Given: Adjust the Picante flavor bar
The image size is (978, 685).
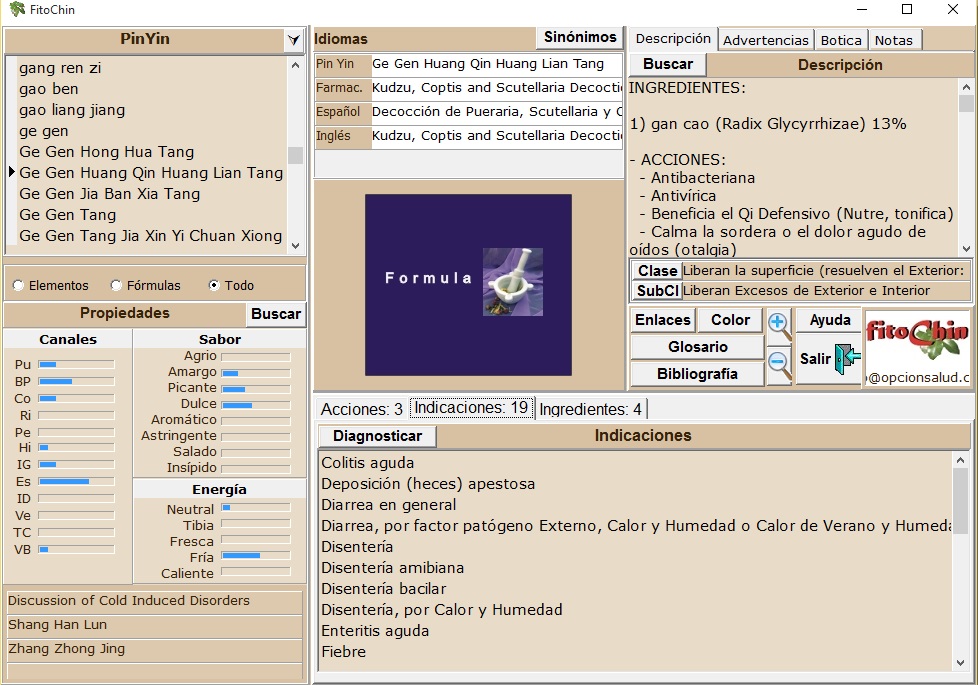Looking at the screenshot, I should coord(256,389).
